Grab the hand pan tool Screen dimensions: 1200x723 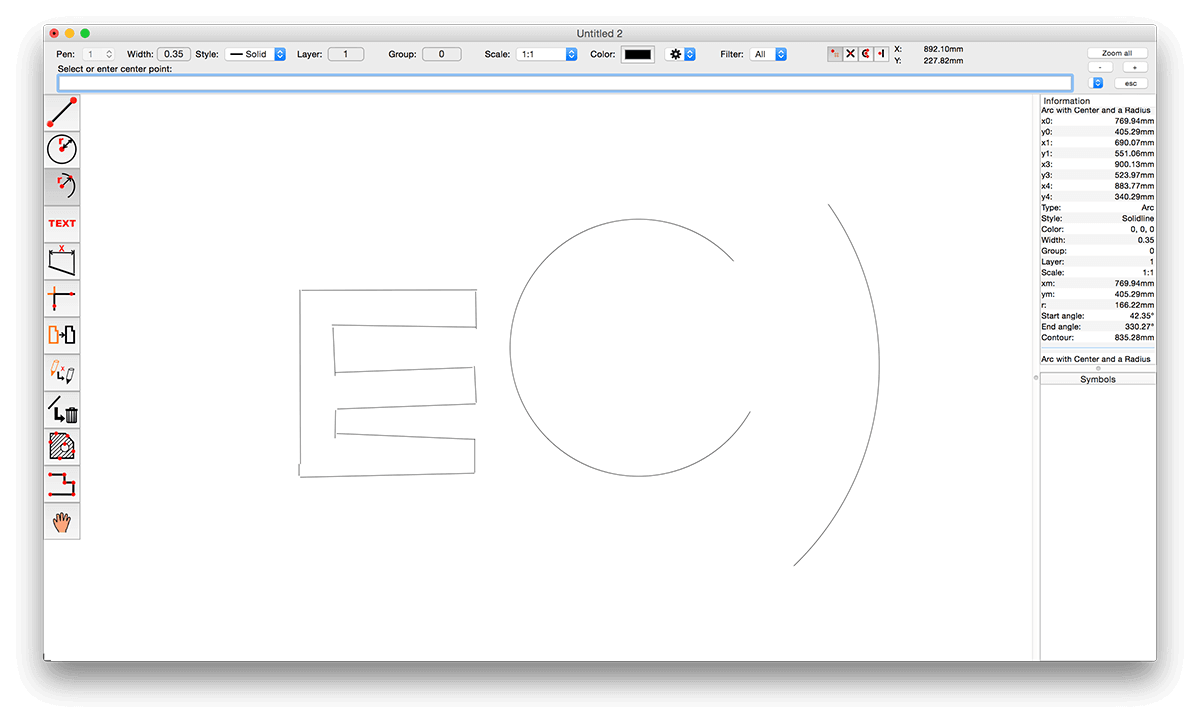click(61, 520)
